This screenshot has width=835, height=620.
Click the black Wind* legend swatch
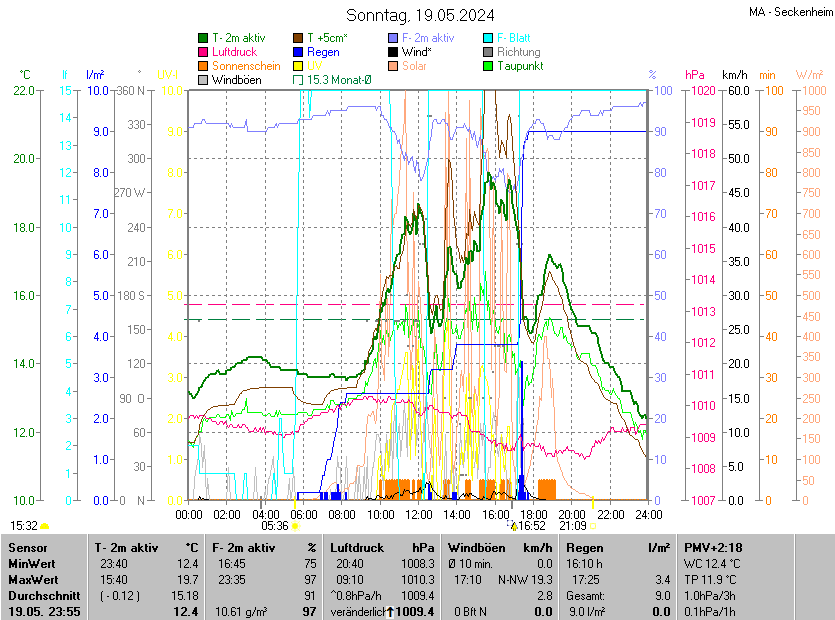point(393,52)
